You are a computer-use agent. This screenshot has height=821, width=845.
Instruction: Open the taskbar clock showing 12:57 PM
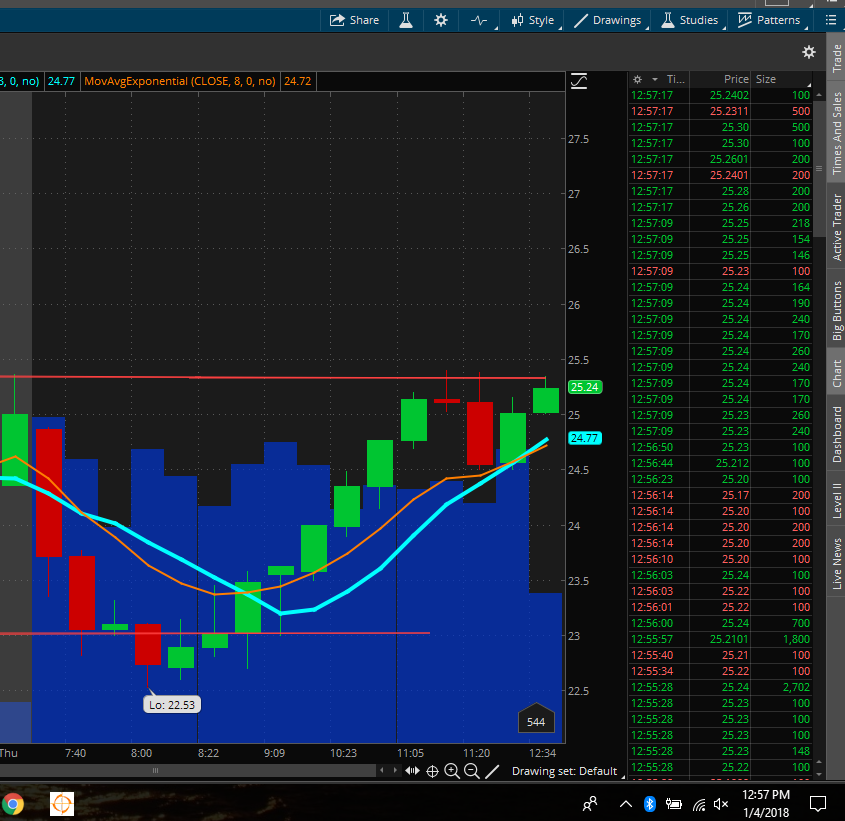point(766,803)
